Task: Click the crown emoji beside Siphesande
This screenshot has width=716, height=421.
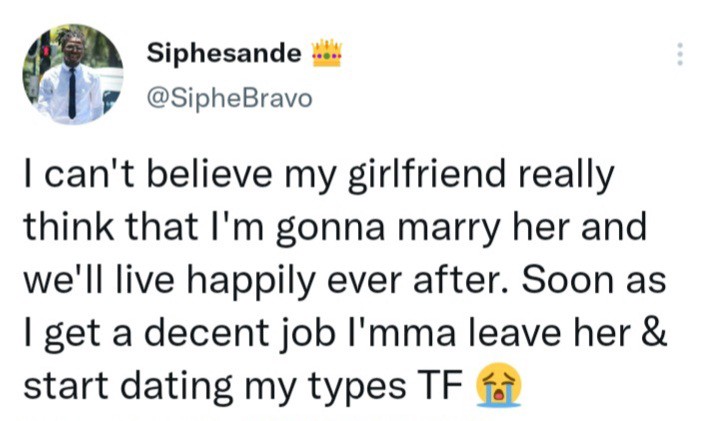Action: pos(327,52)
